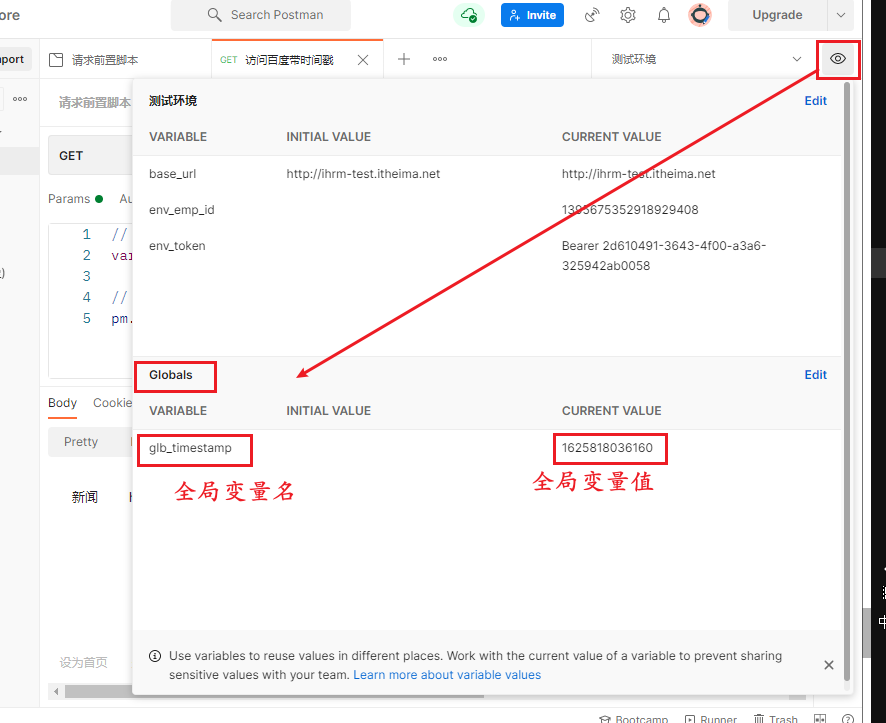Open the 测试环境 environment dropdown
This screenshot has width=886, height=723.
click(706, 59)
